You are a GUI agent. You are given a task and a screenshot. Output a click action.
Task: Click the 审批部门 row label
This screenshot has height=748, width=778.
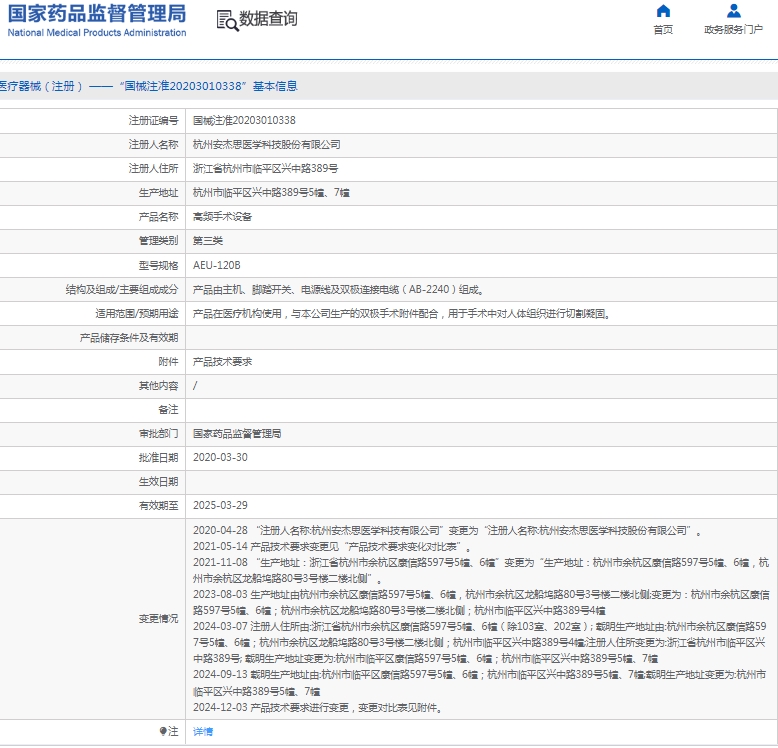tap(158, 434)
